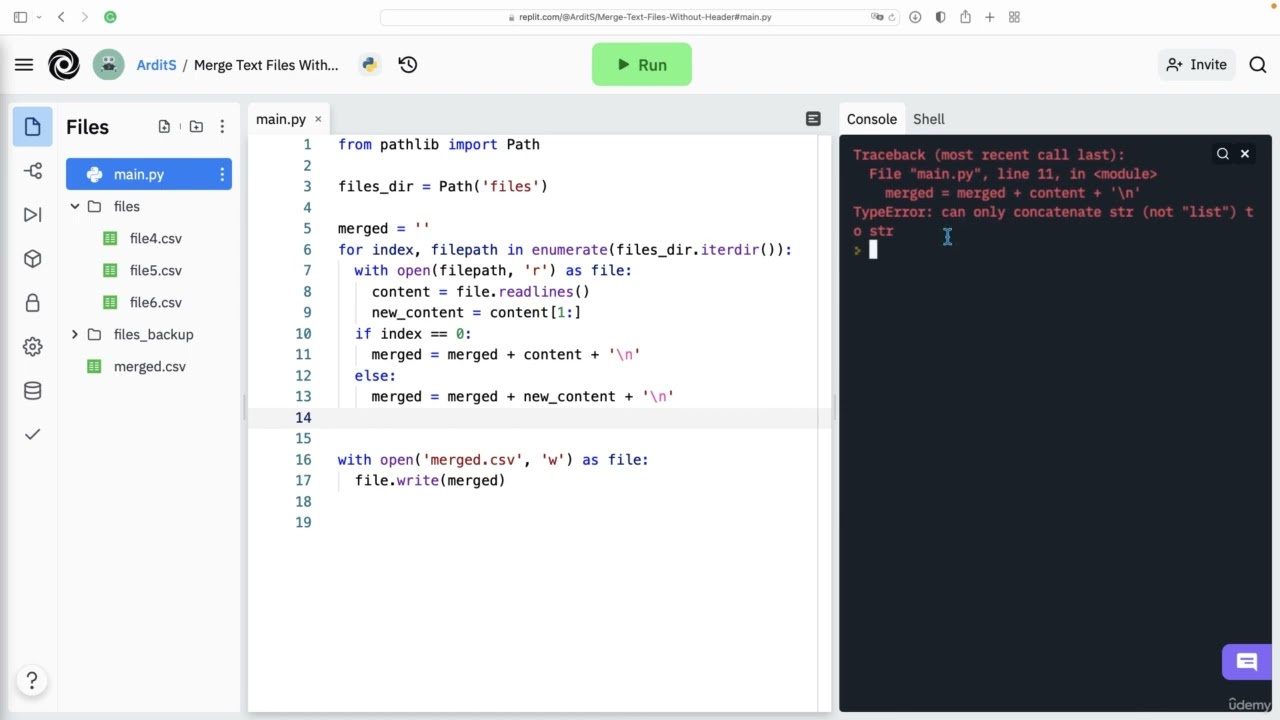Click the 'else:' code line
Viewport: 1280px width, 720px height.
375,375
